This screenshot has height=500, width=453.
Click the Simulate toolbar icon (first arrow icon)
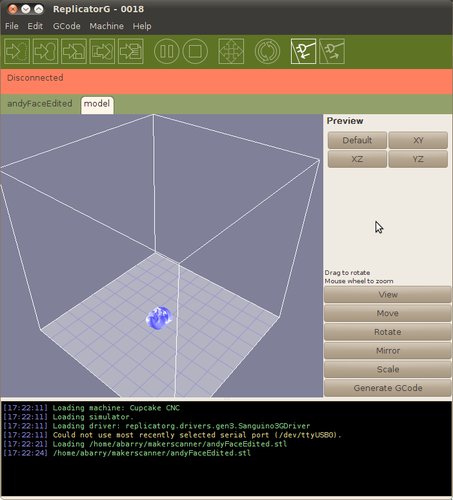(17, 51)
